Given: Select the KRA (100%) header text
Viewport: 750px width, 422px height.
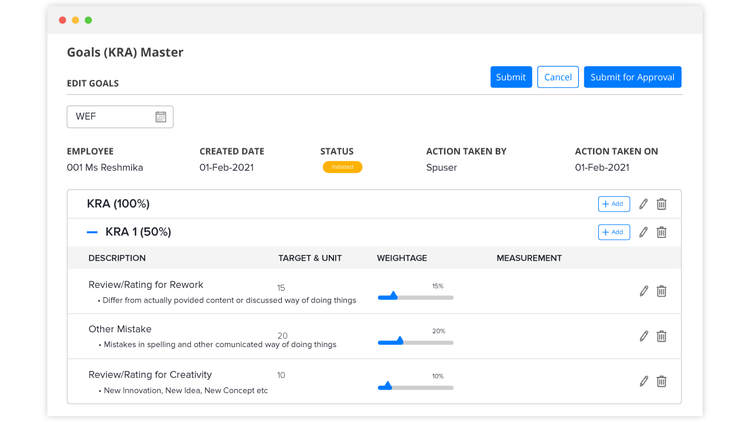Looking at the screenshot, I should click(x=118, y=204).
